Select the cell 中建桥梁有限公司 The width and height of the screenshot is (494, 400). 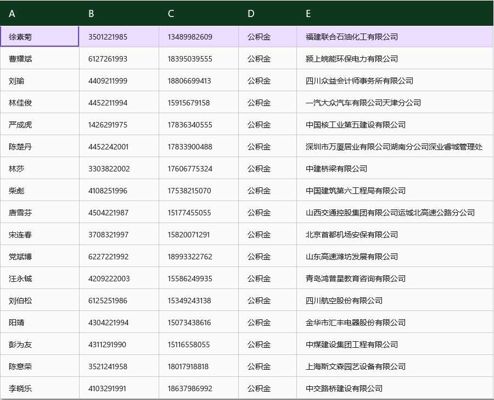click(x=395, y=169)
